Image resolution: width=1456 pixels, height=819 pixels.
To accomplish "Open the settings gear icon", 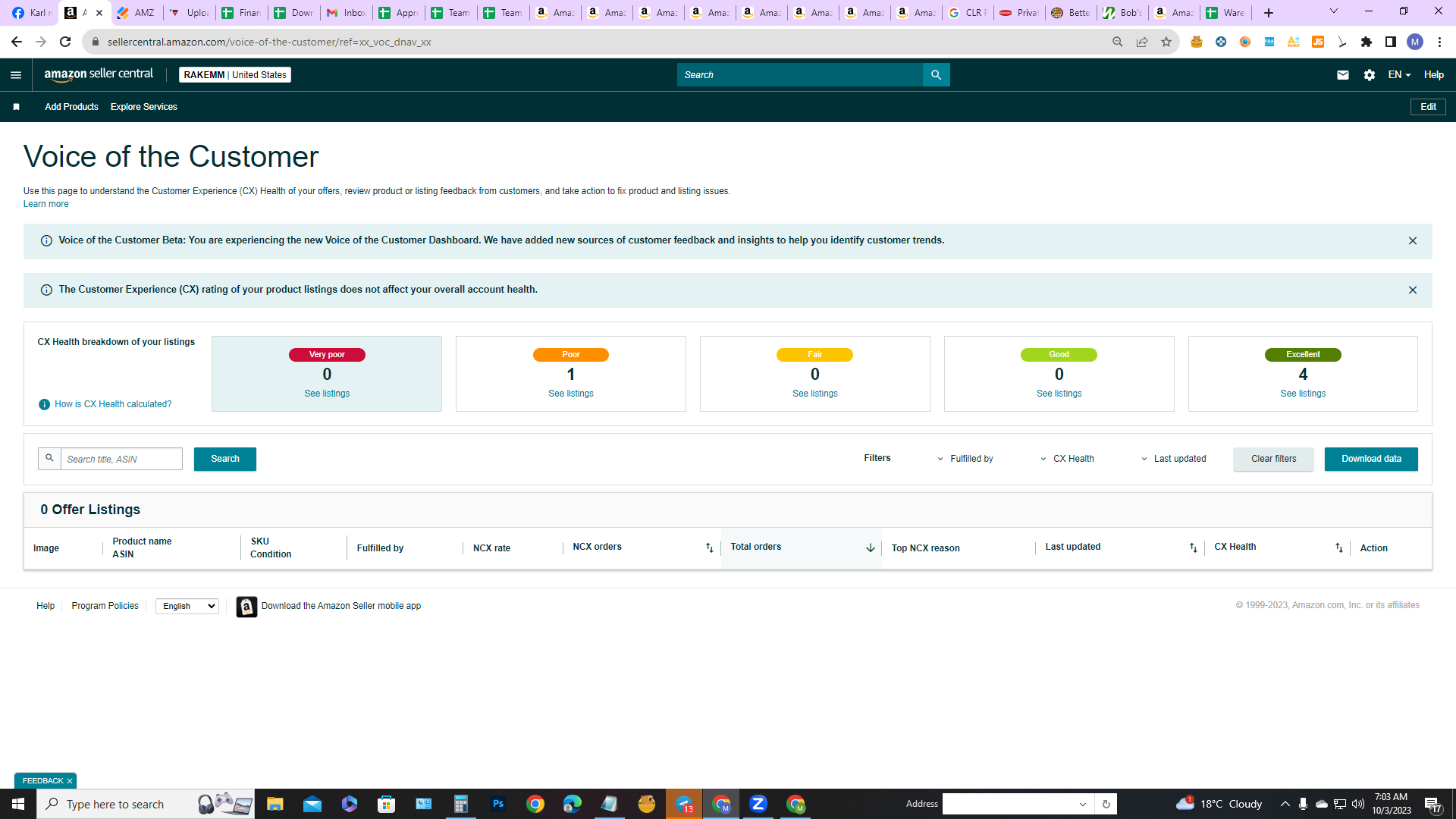I will 1369,74.
